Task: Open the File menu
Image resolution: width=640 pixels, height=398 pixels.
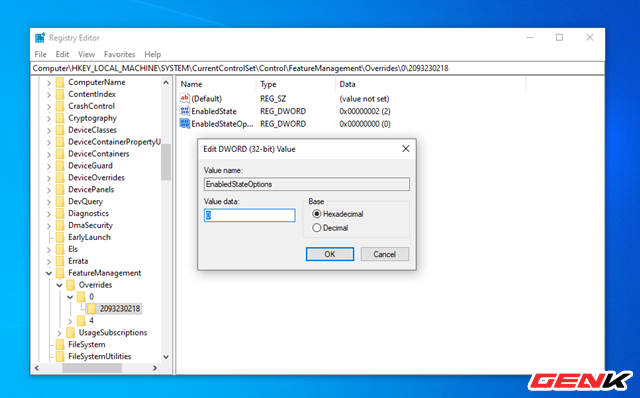Action: pos(40,54)
